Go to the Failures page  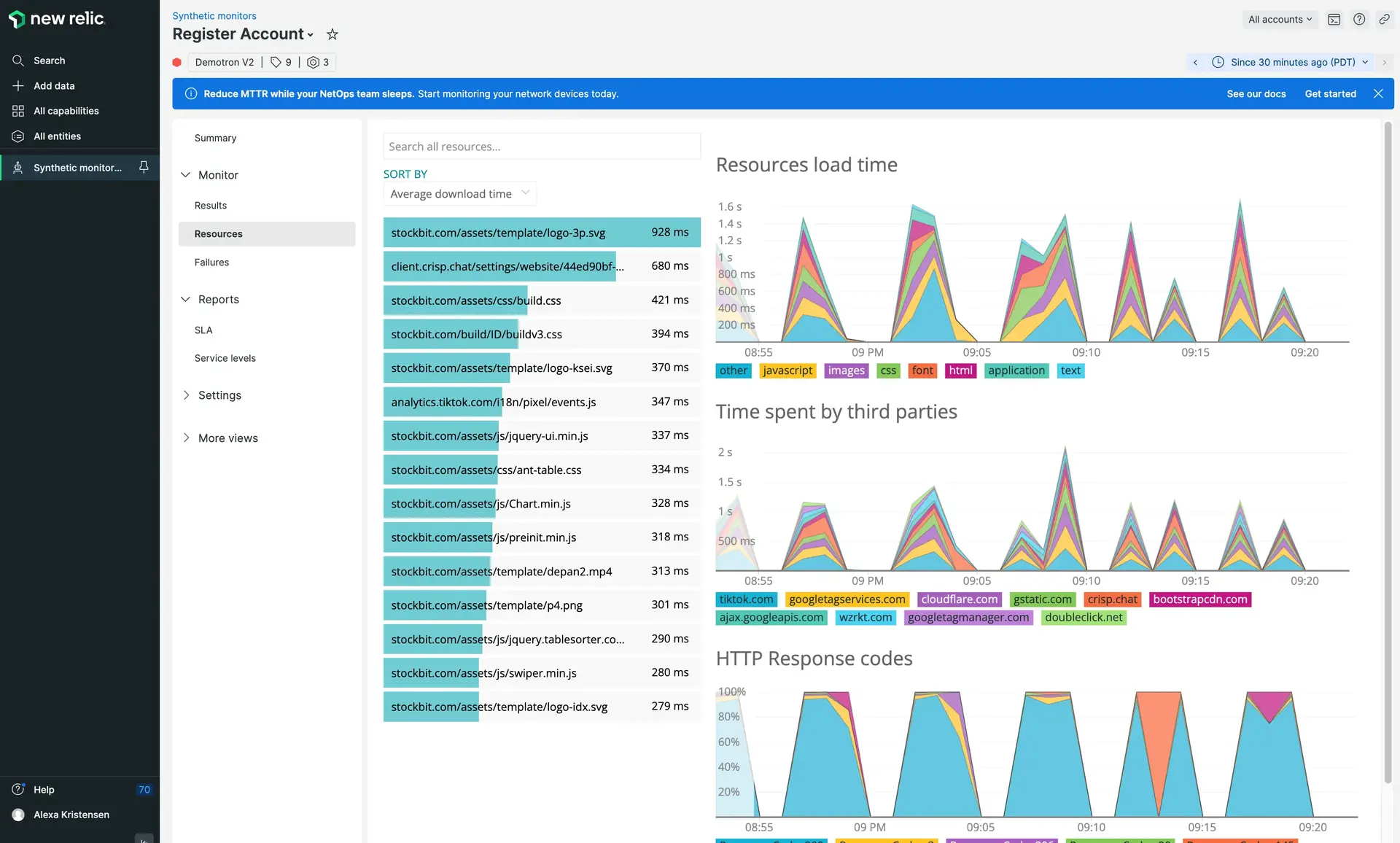click(x=211, y=263)
